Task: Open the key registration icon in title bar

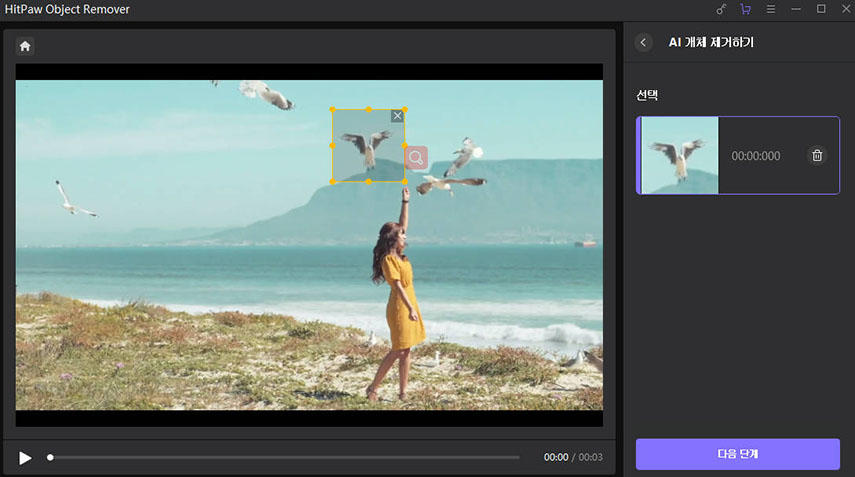Action: [722, 9]
